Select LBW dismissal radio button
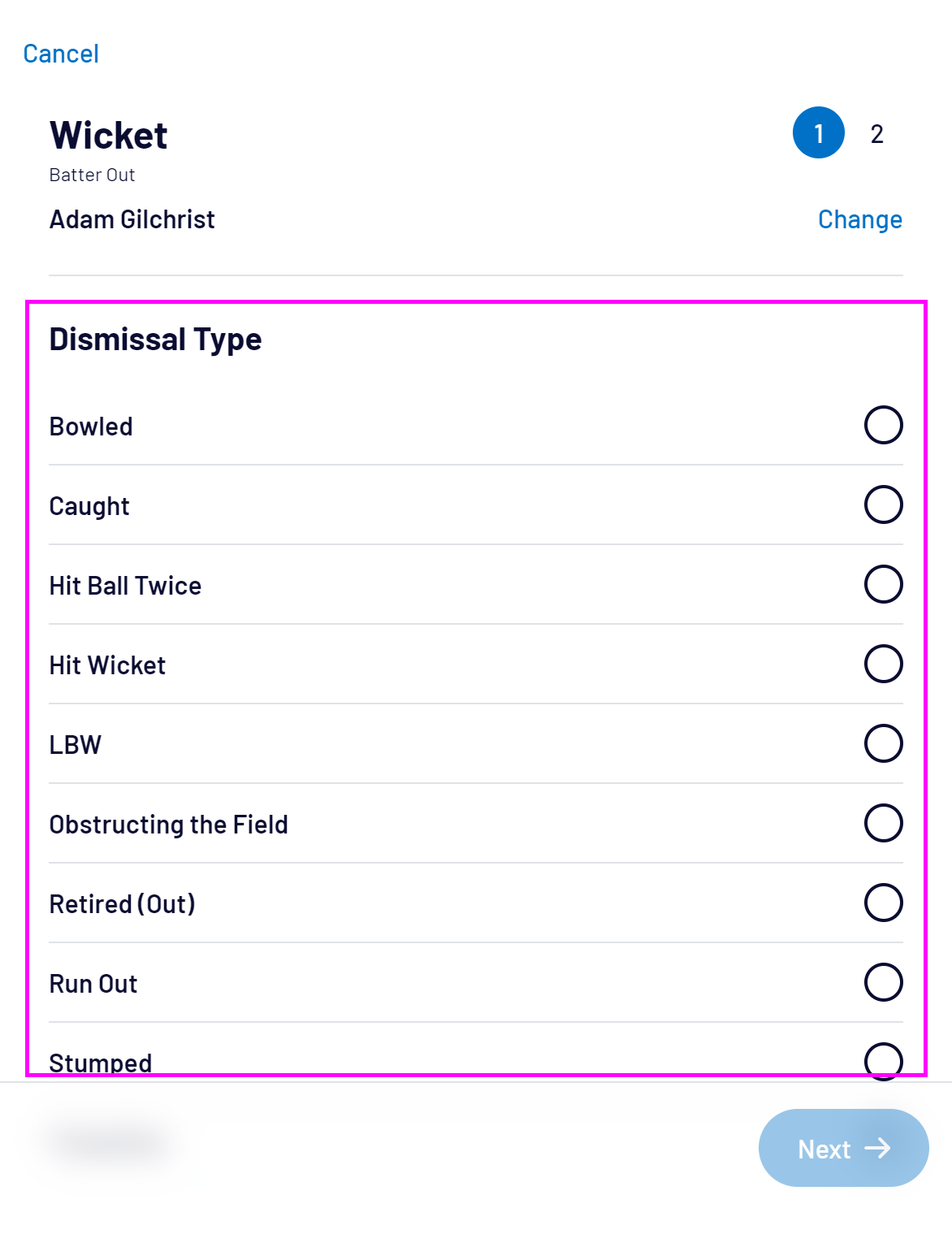 (x=883, y=743)
